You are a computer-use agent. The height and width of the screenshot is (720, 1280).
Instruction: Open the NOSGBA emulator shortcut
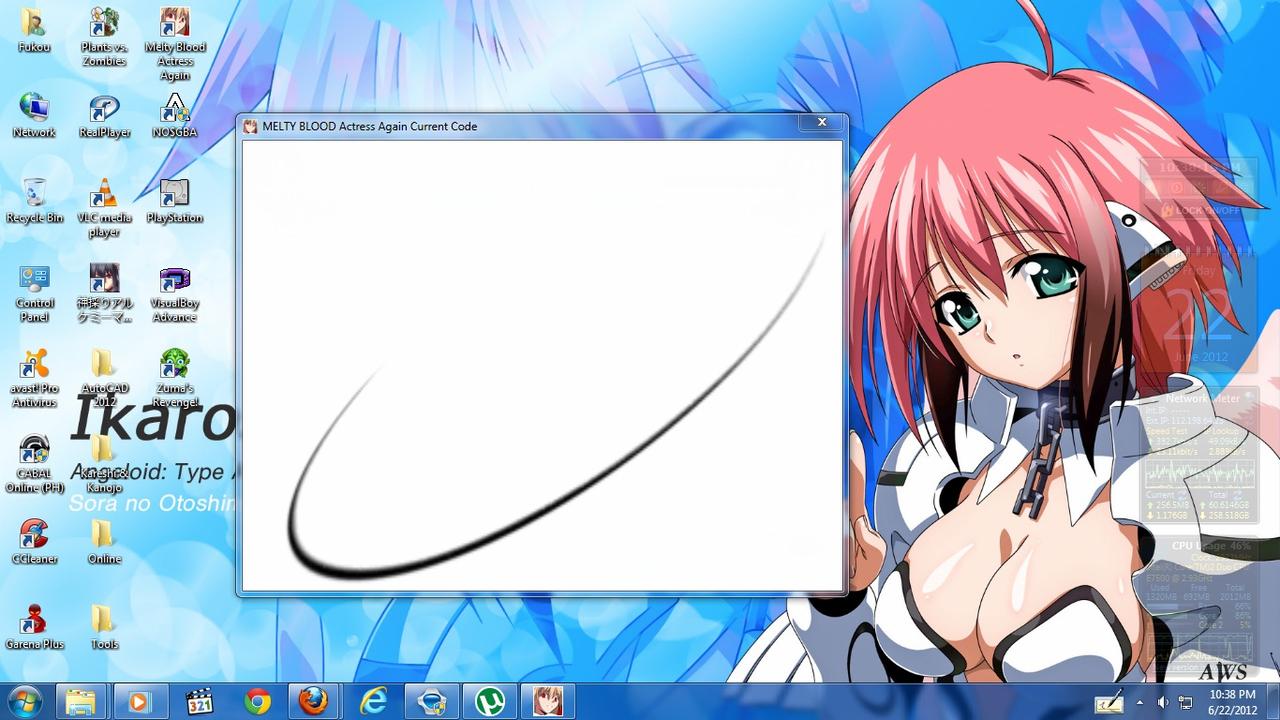(x=175, y=109)
